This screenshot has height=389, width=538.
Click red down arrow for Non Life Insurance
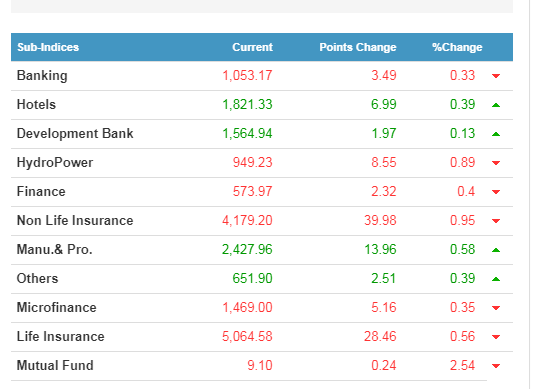(x=496, y=221)
